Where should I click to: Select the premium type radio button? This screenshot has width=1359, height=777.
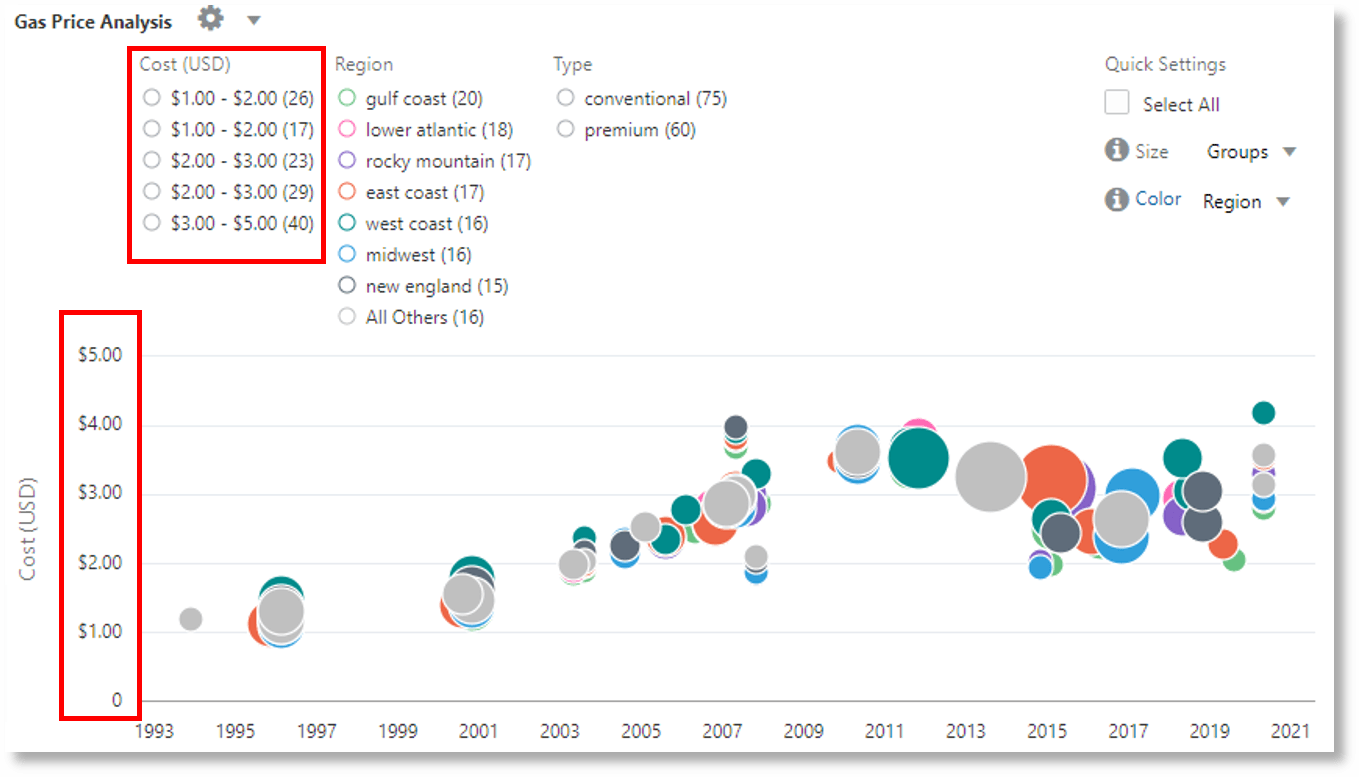coord(565,128)
